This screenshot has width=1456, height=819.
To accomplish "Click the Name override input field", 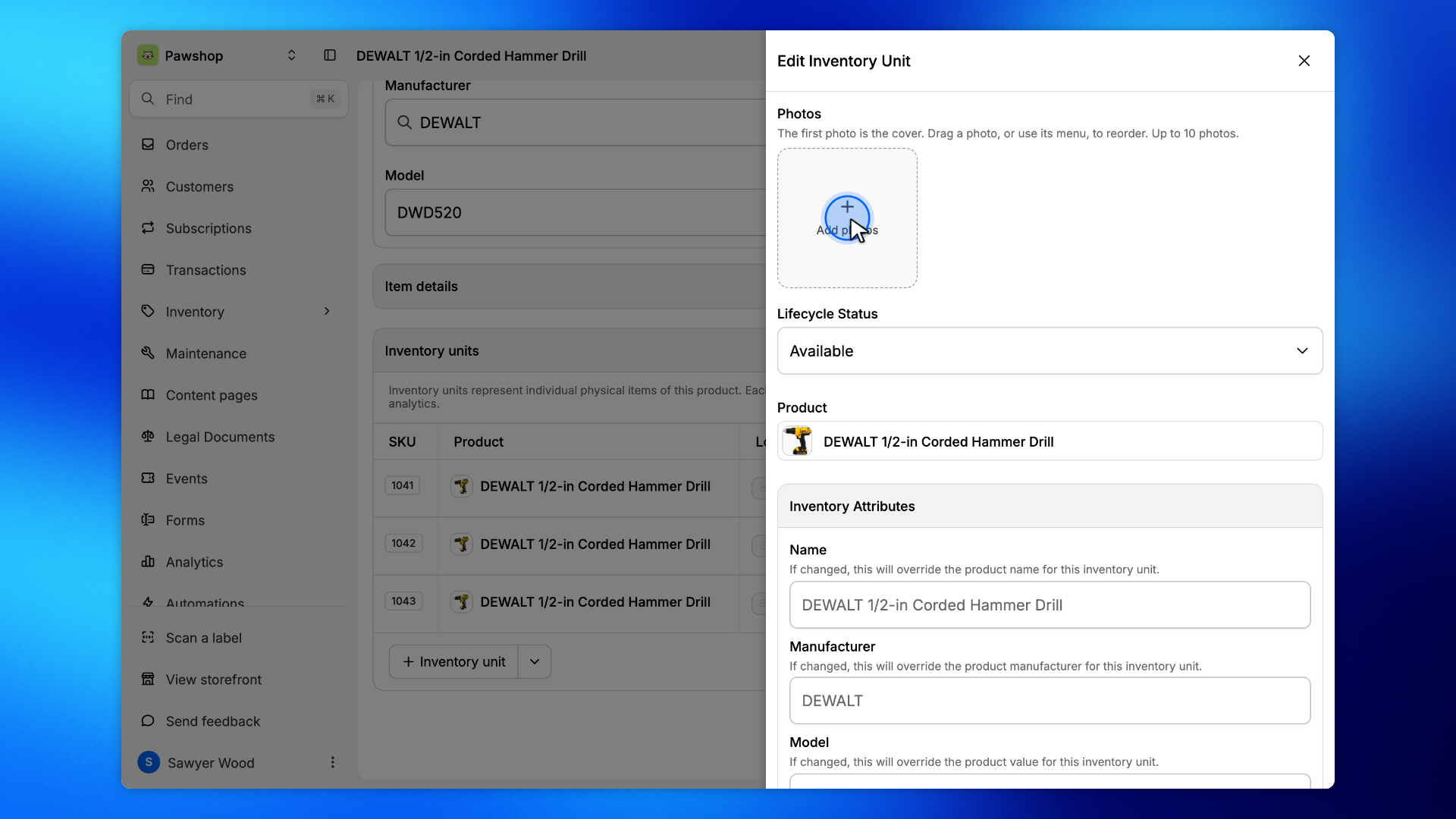I will point(1050,605).
